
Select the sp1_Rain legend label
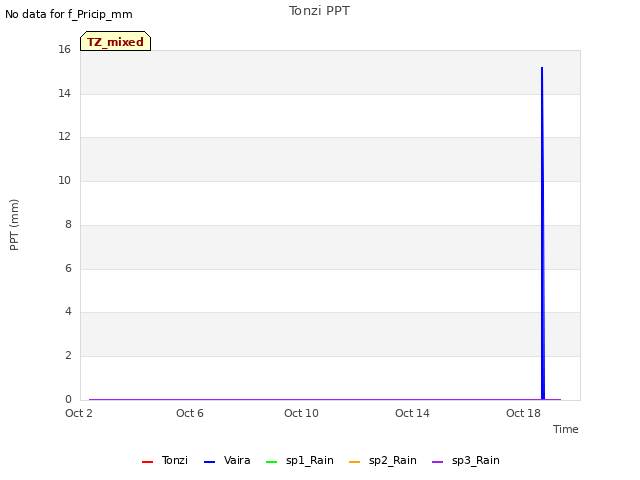point(310,460)
